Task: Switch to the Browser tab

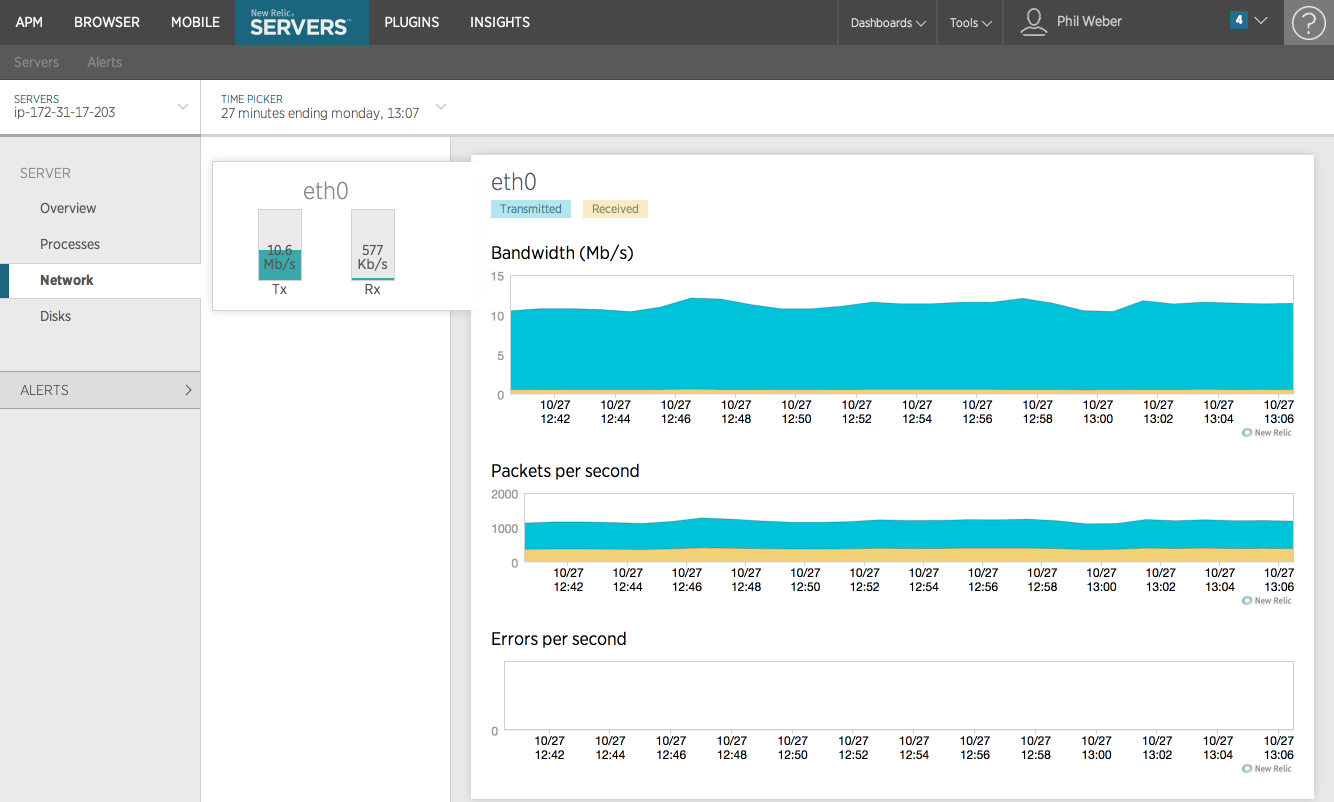Action: click(107, 22)
